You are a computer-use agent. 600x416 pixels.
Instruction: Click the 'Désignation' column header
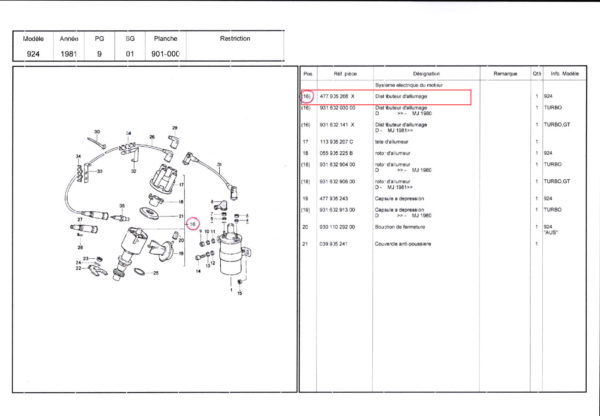pyautogui.click(x=425, y=75)
